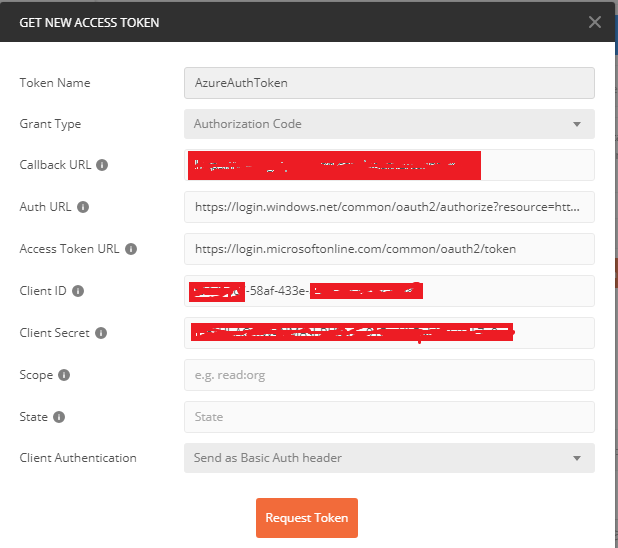Click info icon beside Scope label
This screenshot has height=548, width=618.
(x=64, y=375)
